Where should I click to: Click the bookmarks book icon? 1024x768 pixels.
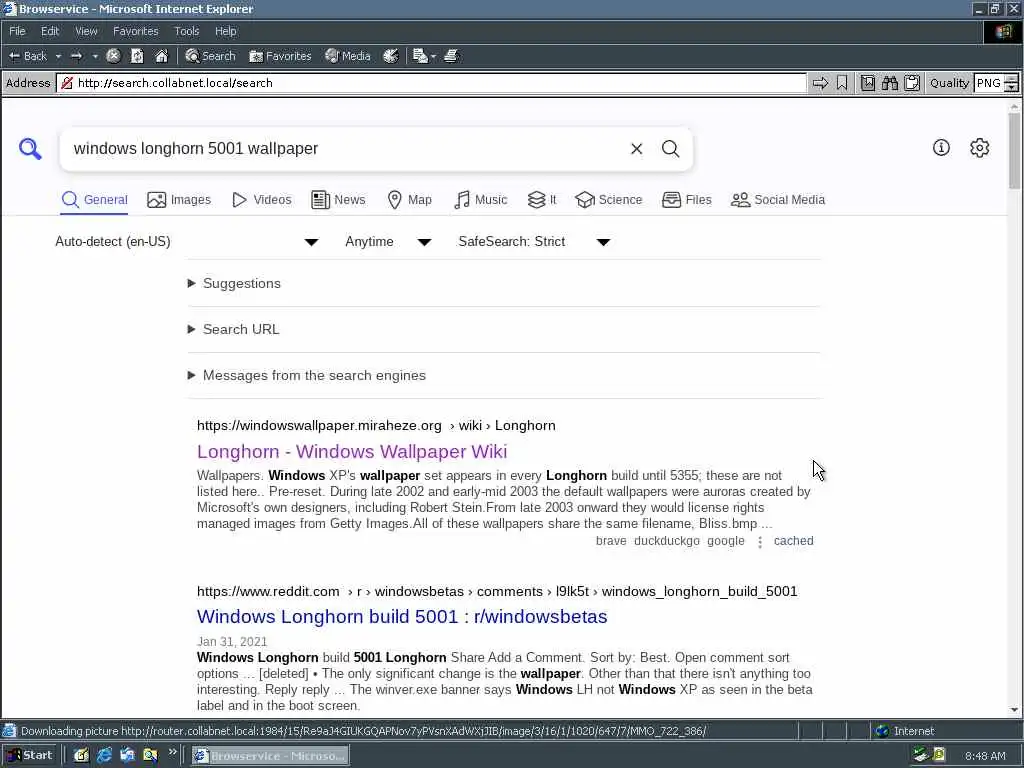867,83
